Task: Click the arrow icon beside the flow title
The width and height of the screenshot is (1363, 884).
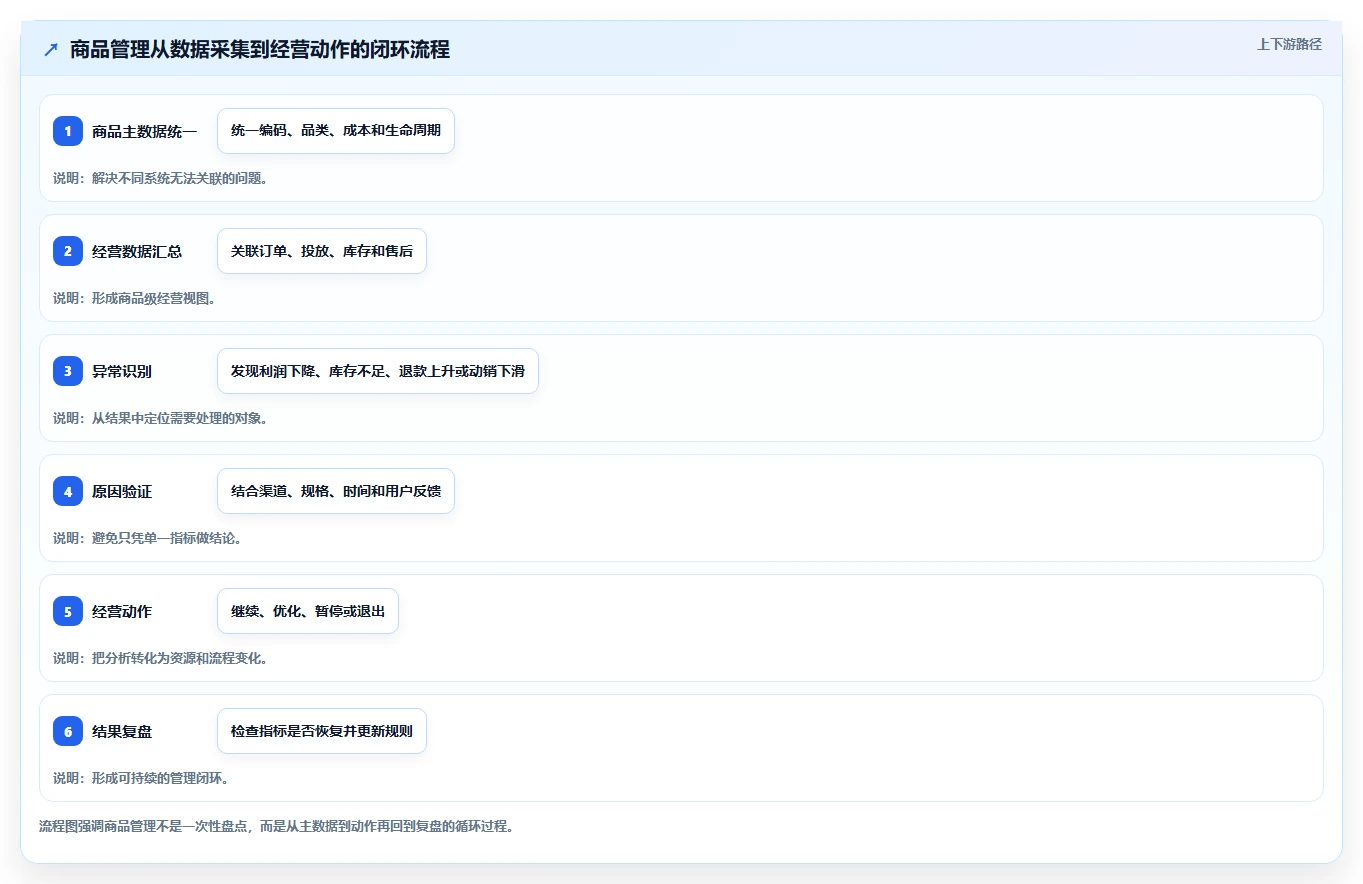Action: point(51,50)
